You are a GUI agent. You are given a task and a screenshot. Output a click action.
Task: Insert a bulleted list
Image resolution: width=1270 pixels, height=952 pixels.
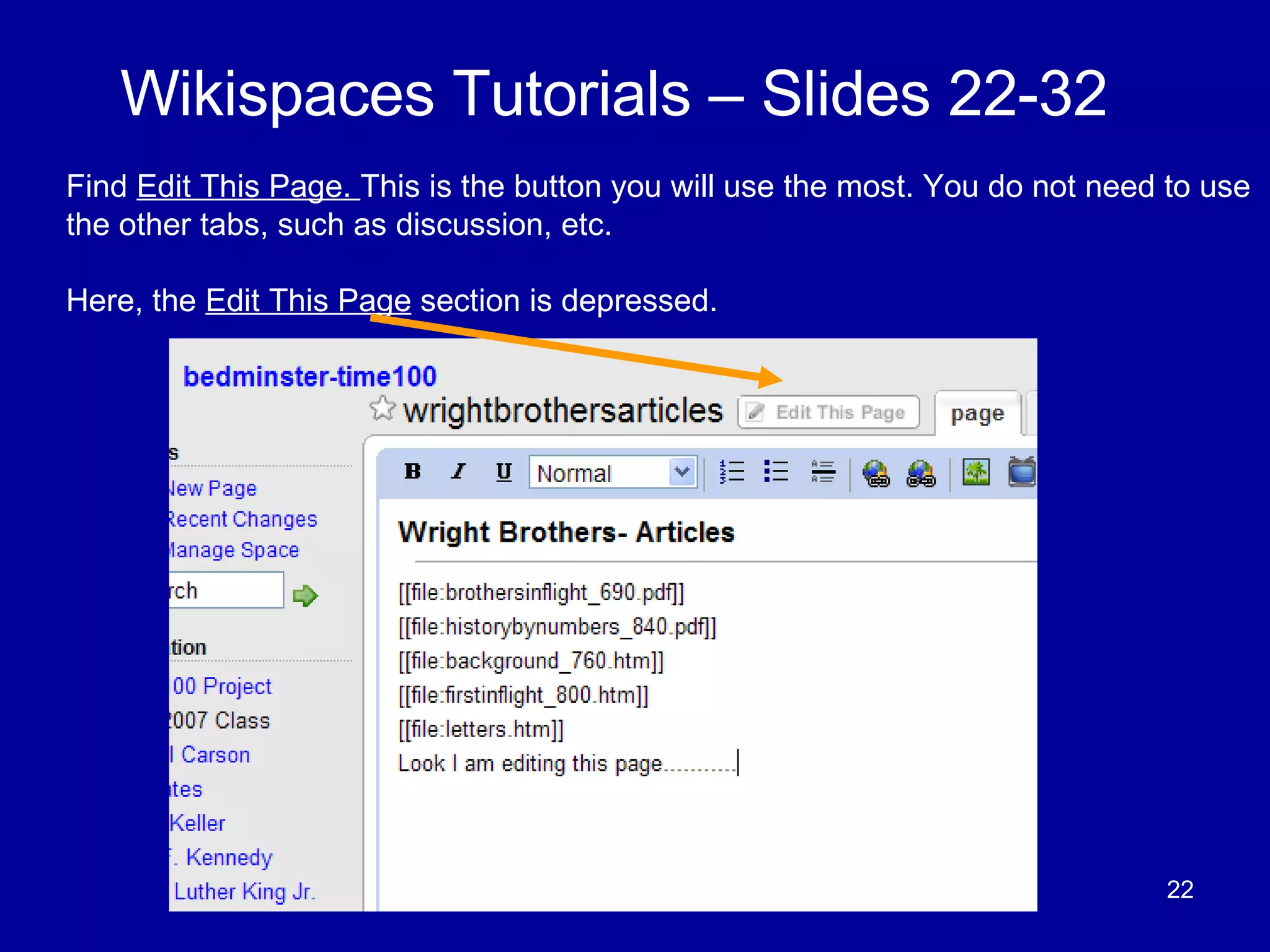[x=777, y=472]
